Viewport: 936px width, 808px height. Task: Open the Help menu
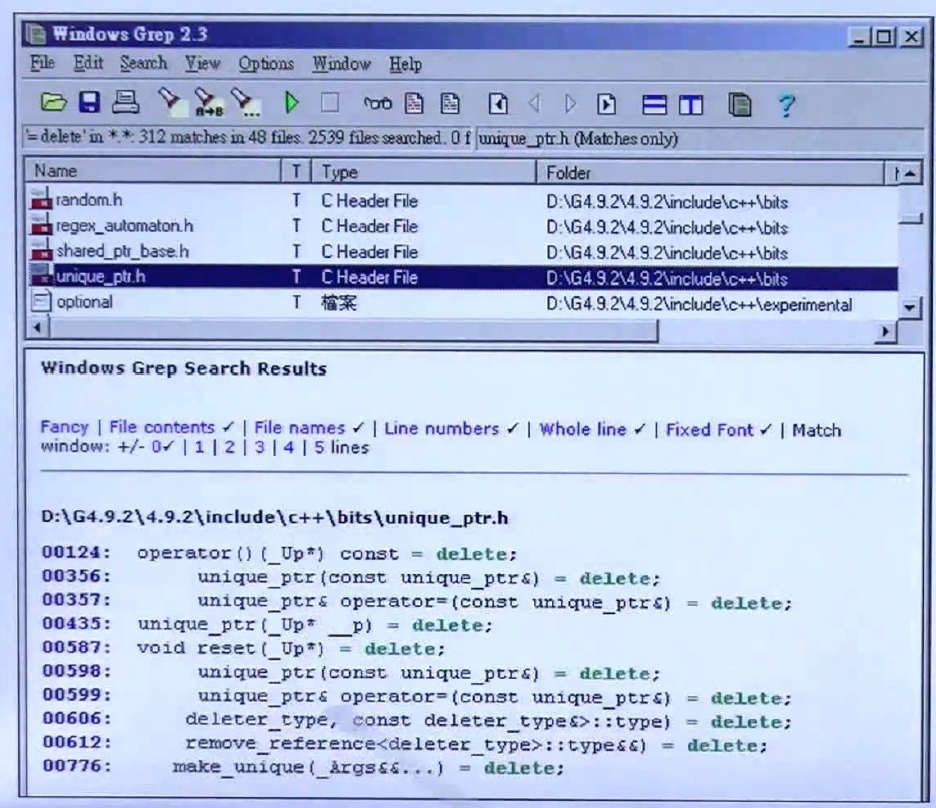coord(405,64)
